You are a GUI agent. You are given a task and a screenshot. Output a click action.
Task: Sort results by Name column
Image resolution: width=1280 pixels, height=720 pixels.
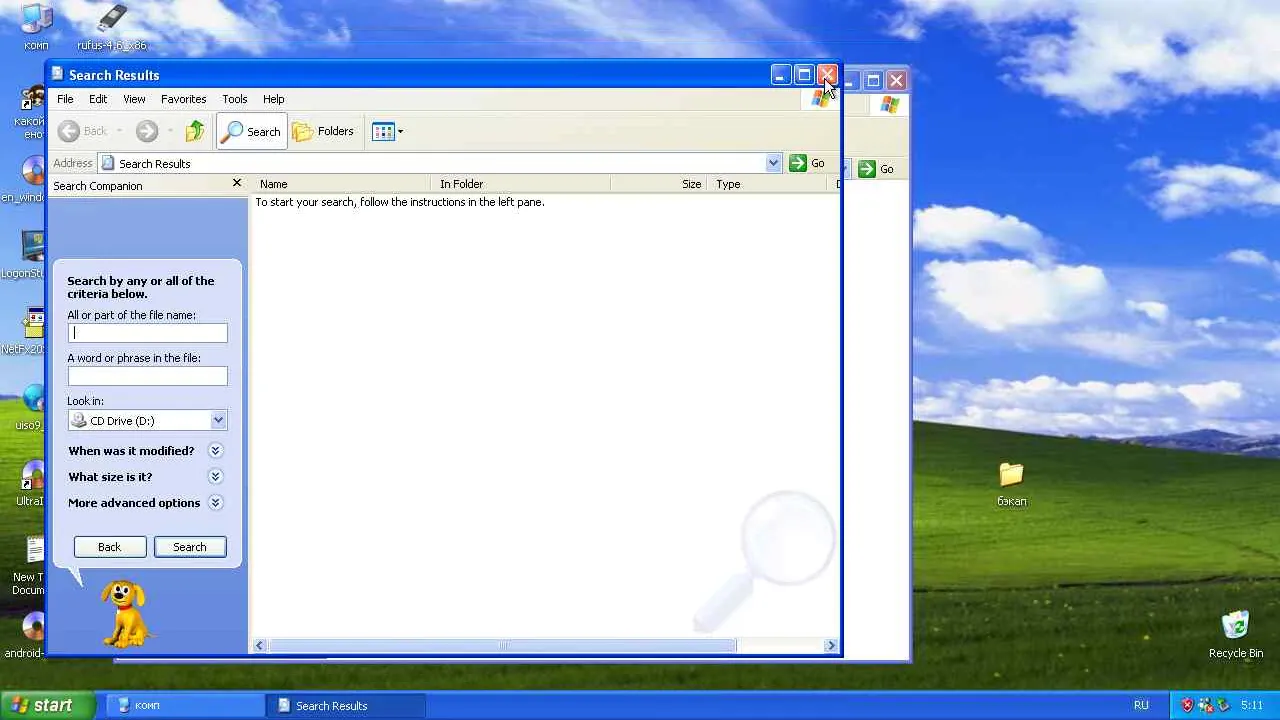pyautogui.click(x=344, y=184)
